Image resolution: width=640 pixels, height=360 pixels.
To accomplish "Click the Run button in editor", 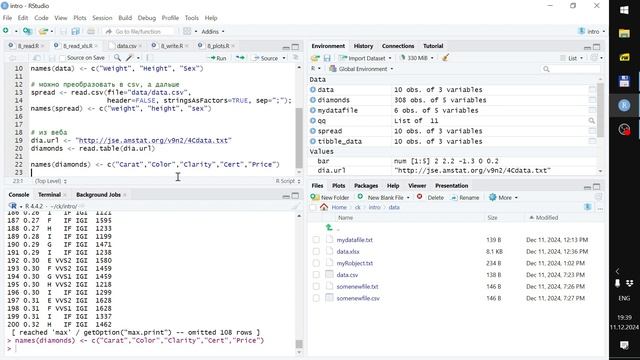I will (x=218, y=58).
